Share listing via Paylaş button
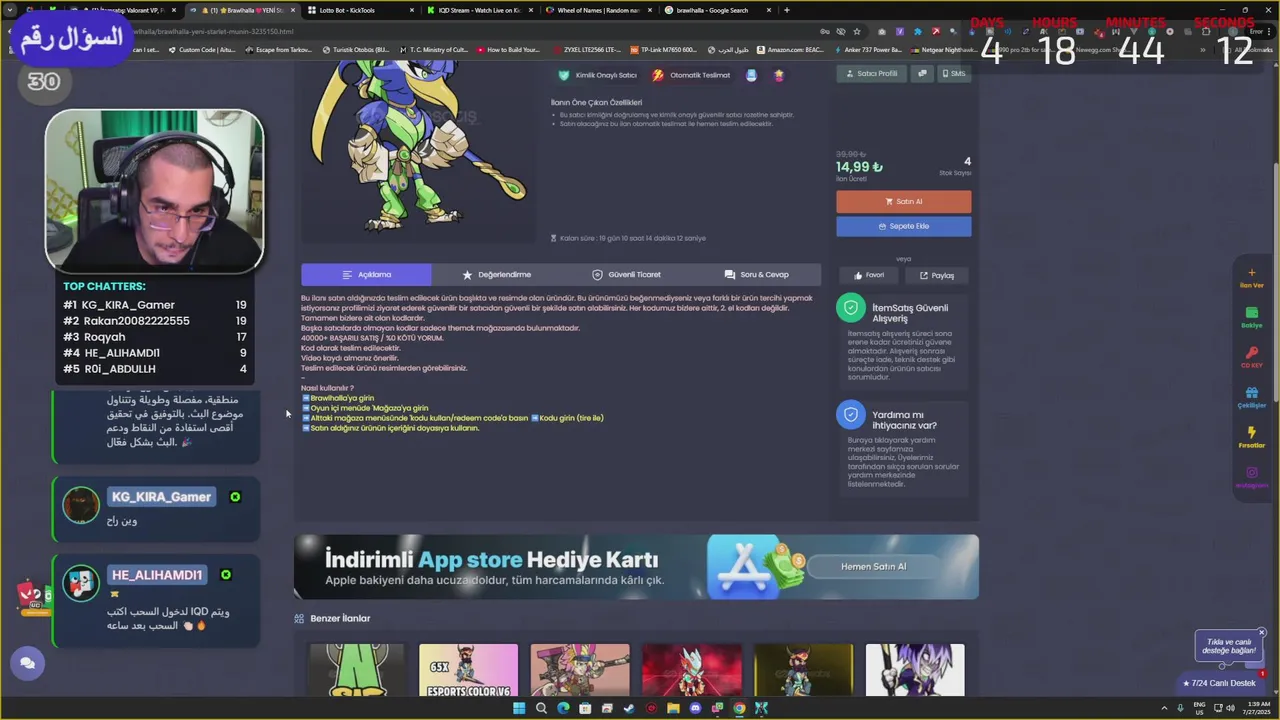 coord(937,275)
